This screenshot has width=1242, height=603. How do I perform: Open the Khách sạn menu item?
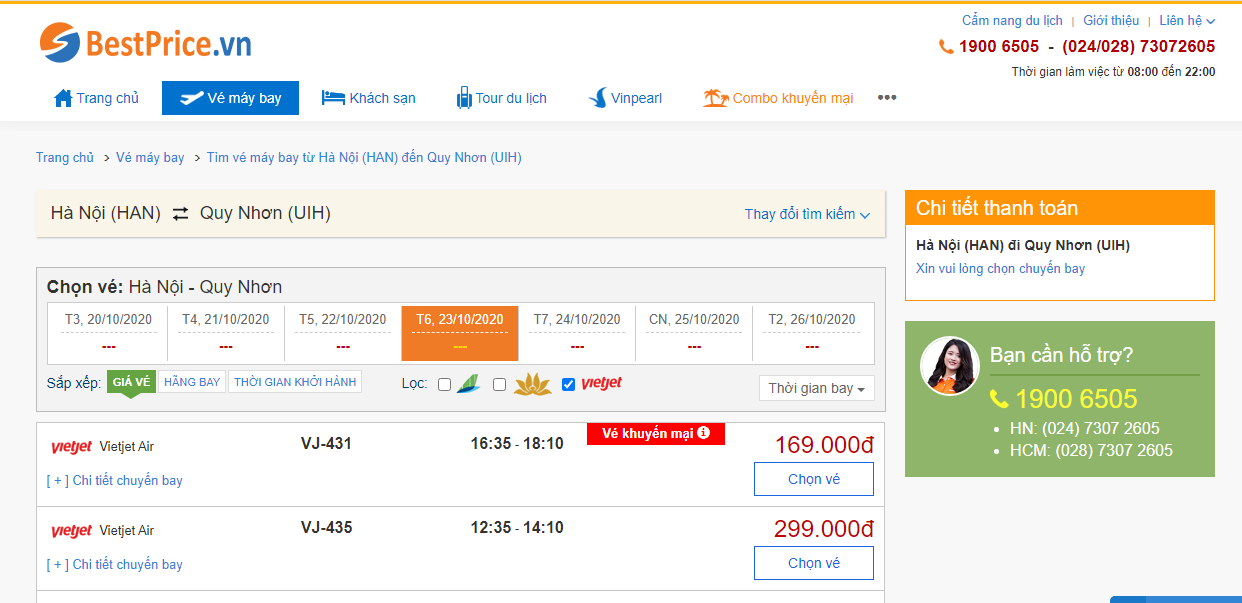tap(368, 98)
